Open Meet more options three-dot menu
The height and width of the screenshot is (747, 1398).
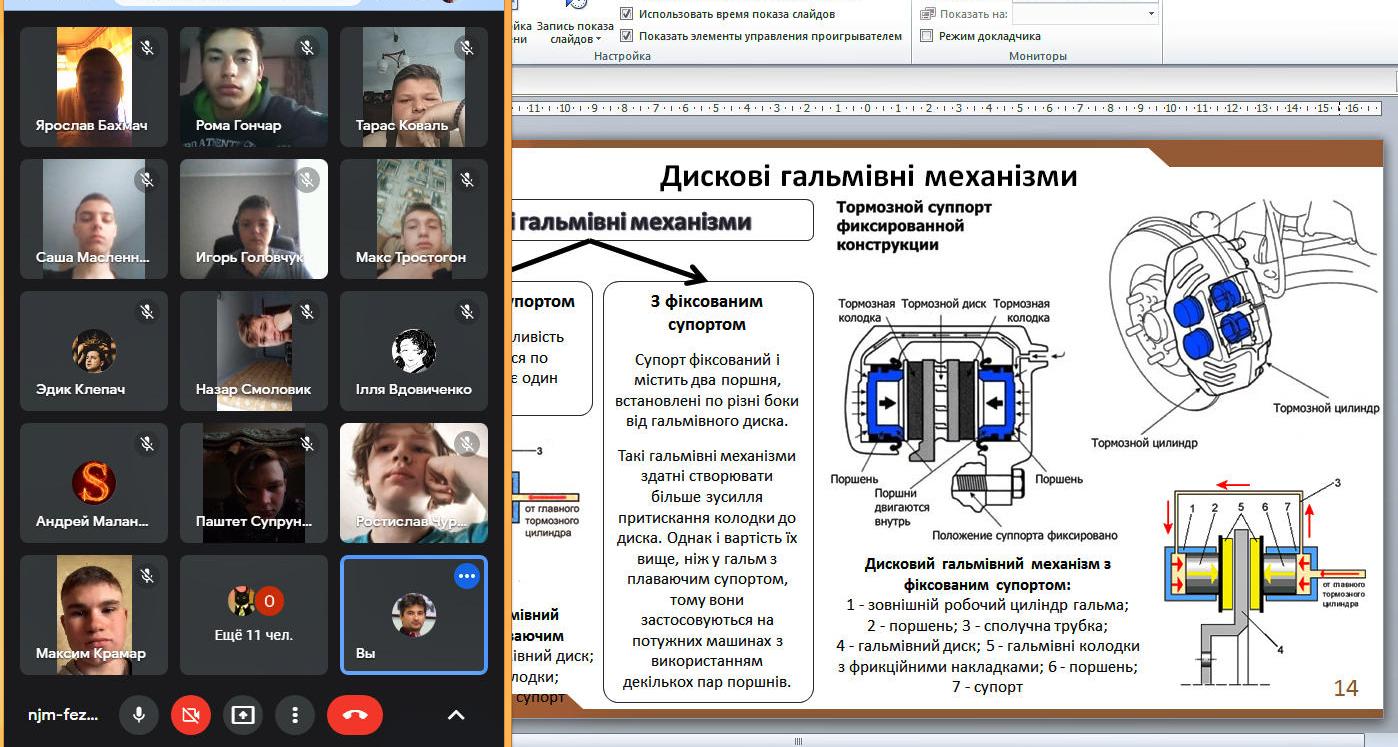pos(295,715)
